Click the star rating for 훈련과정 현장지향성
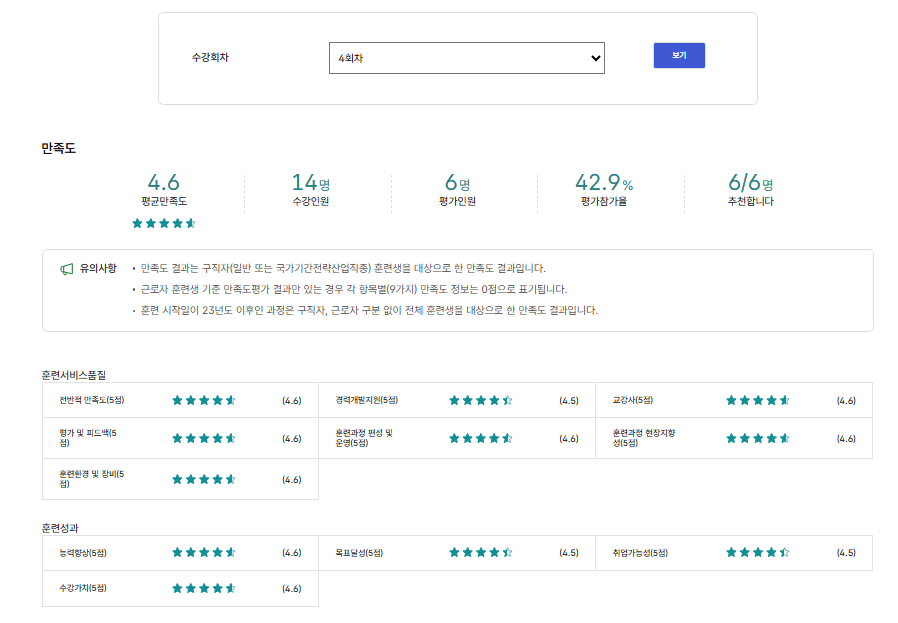Screen dimensions: 898x623 [x=758, y=438]
